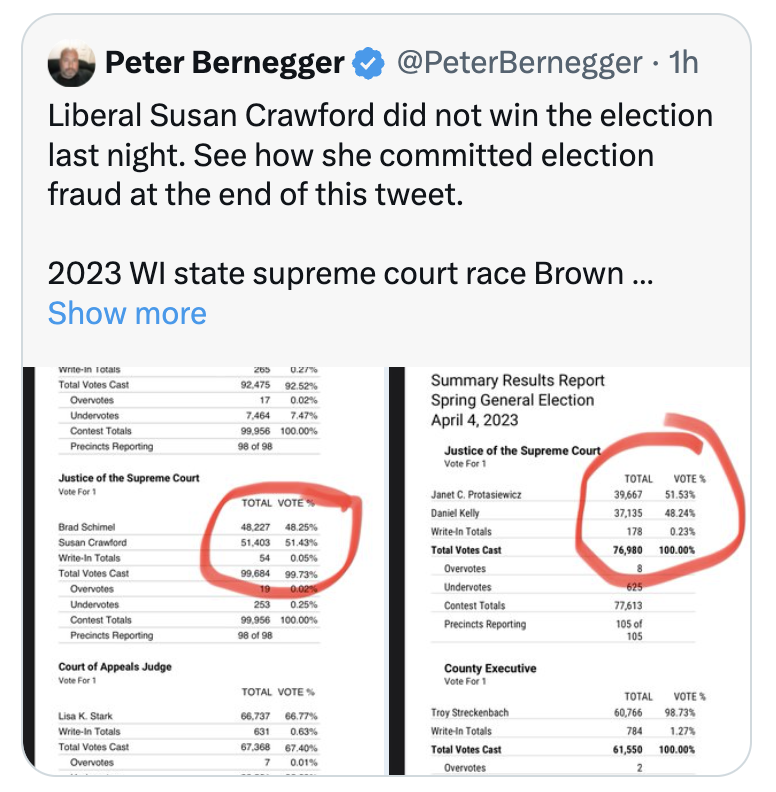Open the Peter Bernegger display name link
The image size is (776, 792).
[x=223, y=64]
